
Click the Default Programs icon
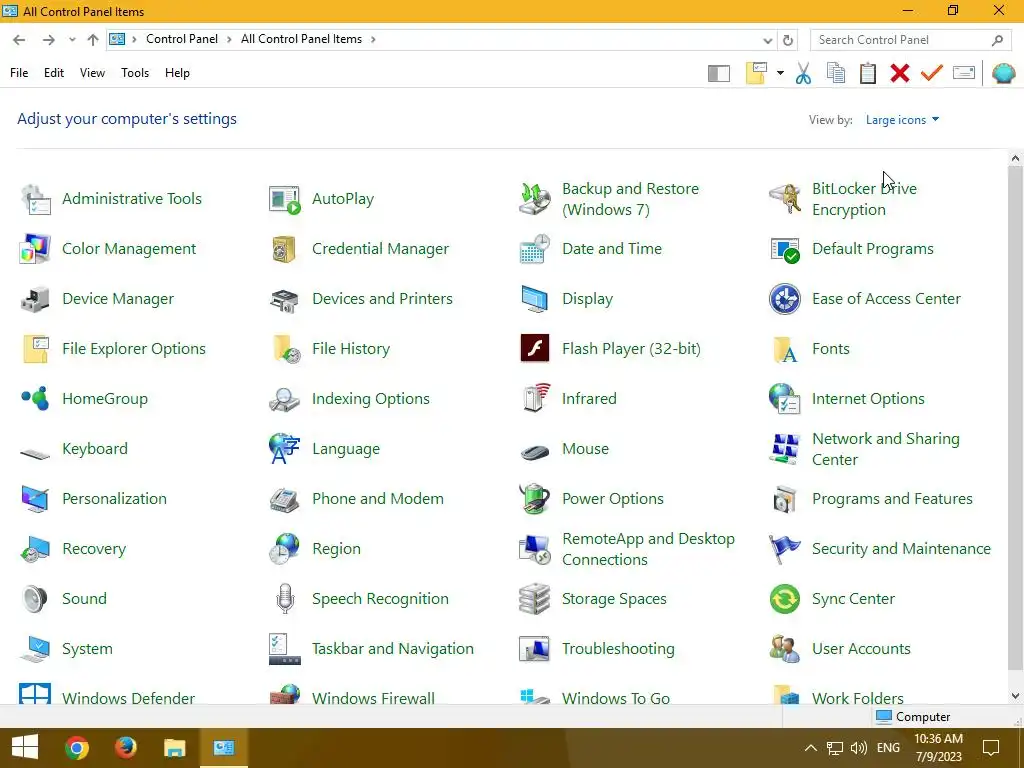784,249
